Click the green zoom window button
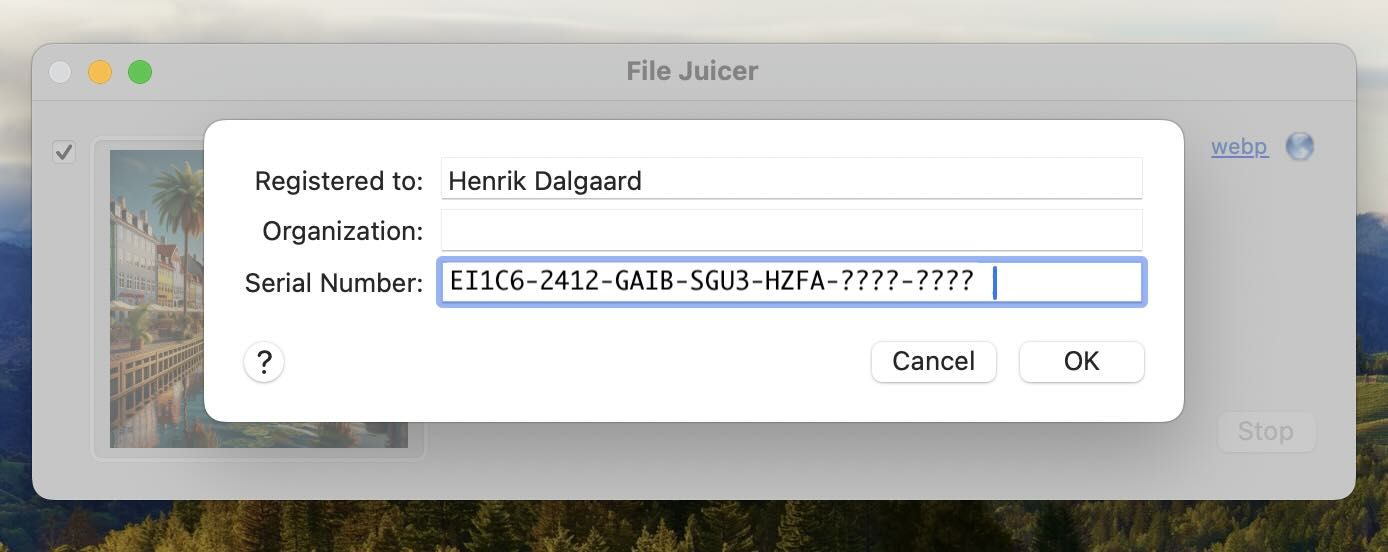 pyautogui.click(x=140, y=72)
